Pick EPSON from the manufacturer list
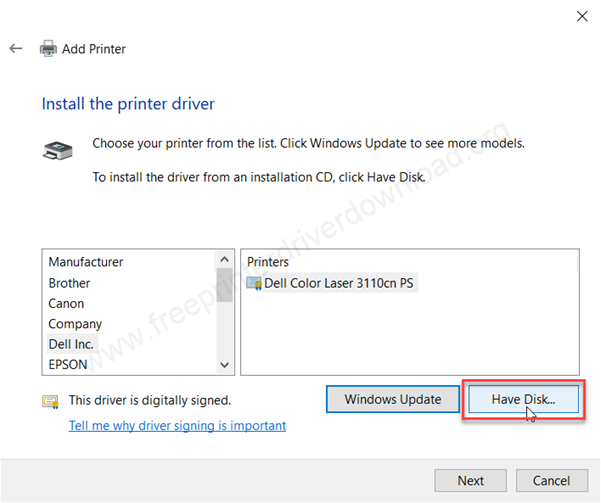 click(68, 365)
